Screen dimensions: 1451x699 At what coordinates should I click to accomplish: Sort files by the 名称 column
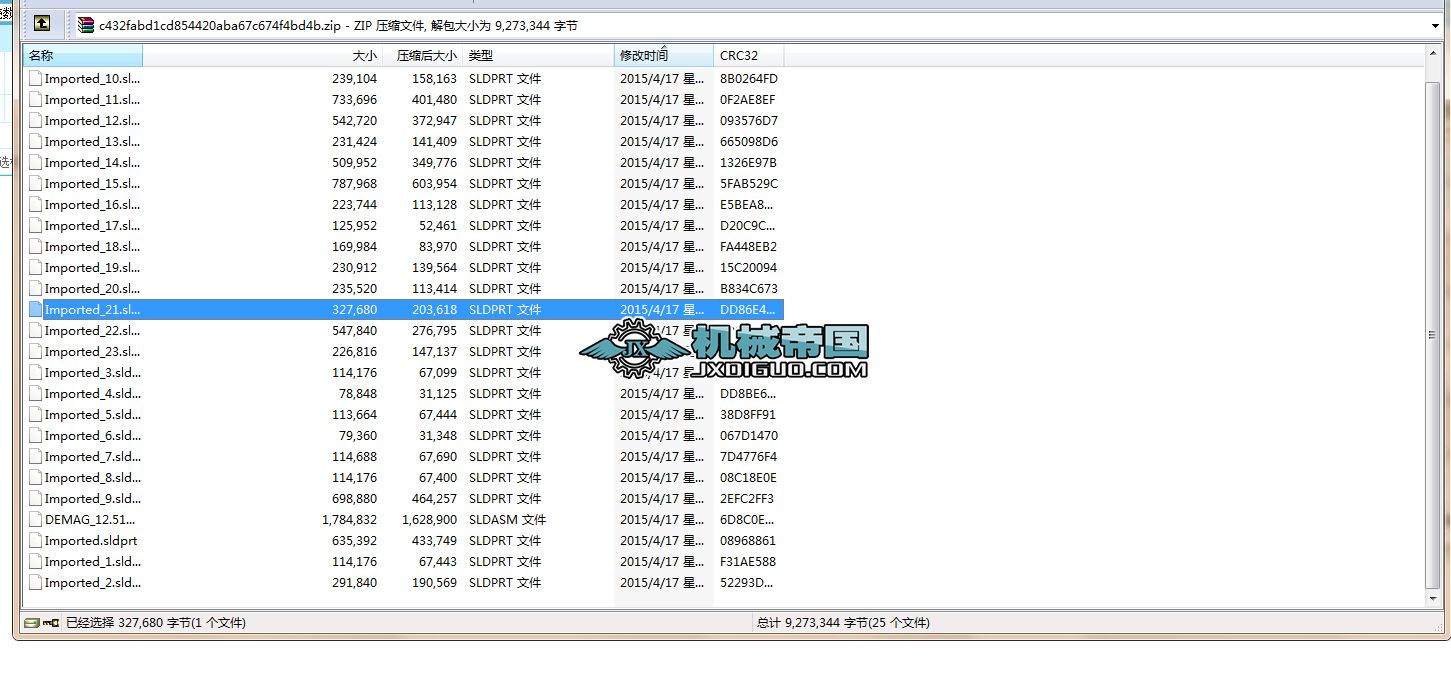(x=80, y=55)
